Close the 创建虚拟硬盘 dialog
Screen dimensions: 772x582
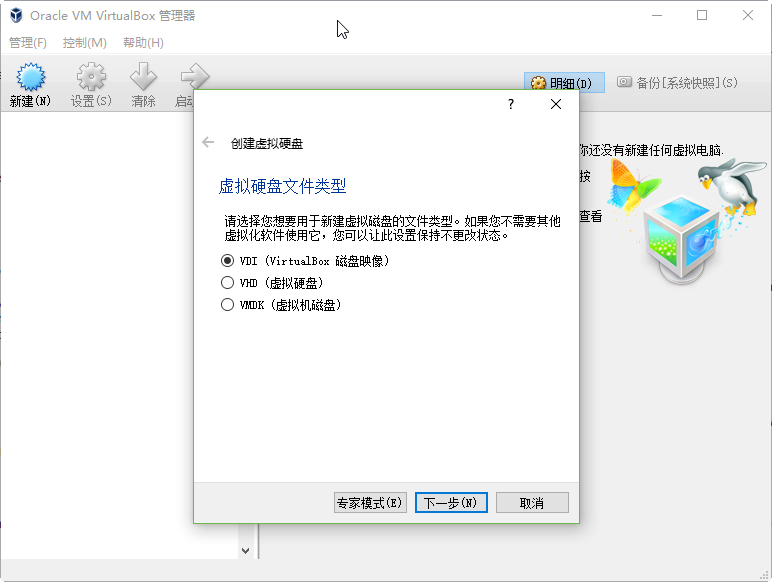556,104
